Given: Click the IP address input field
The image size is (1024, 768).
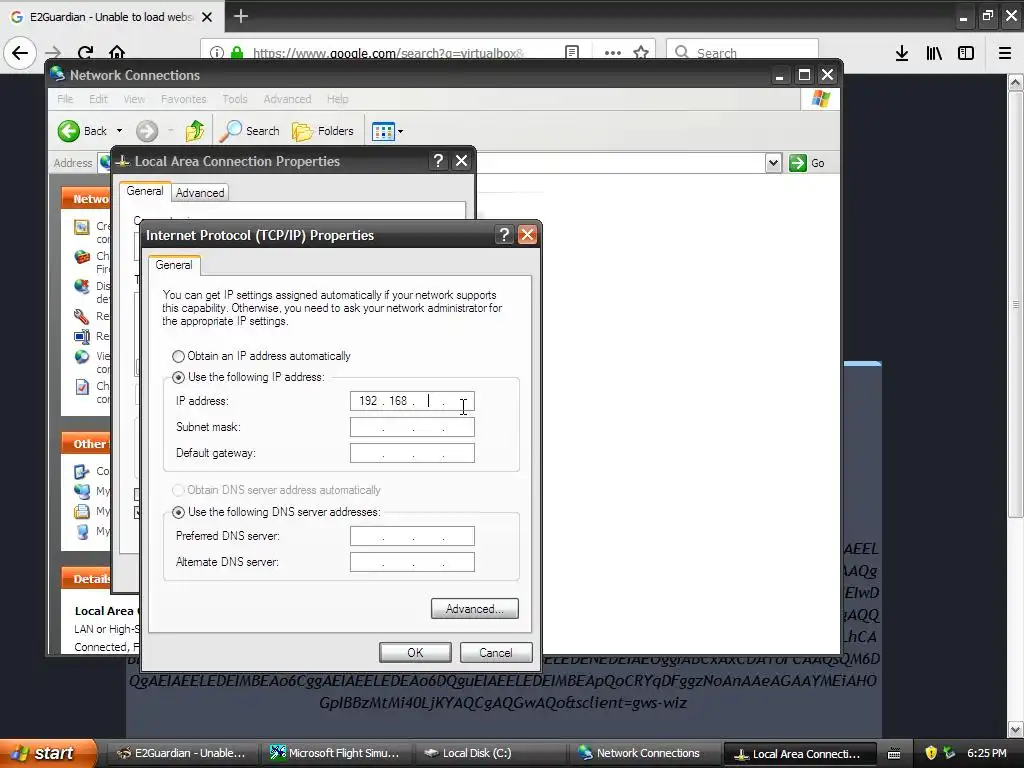Looking at the screenshot, I should tap(412, 401).
